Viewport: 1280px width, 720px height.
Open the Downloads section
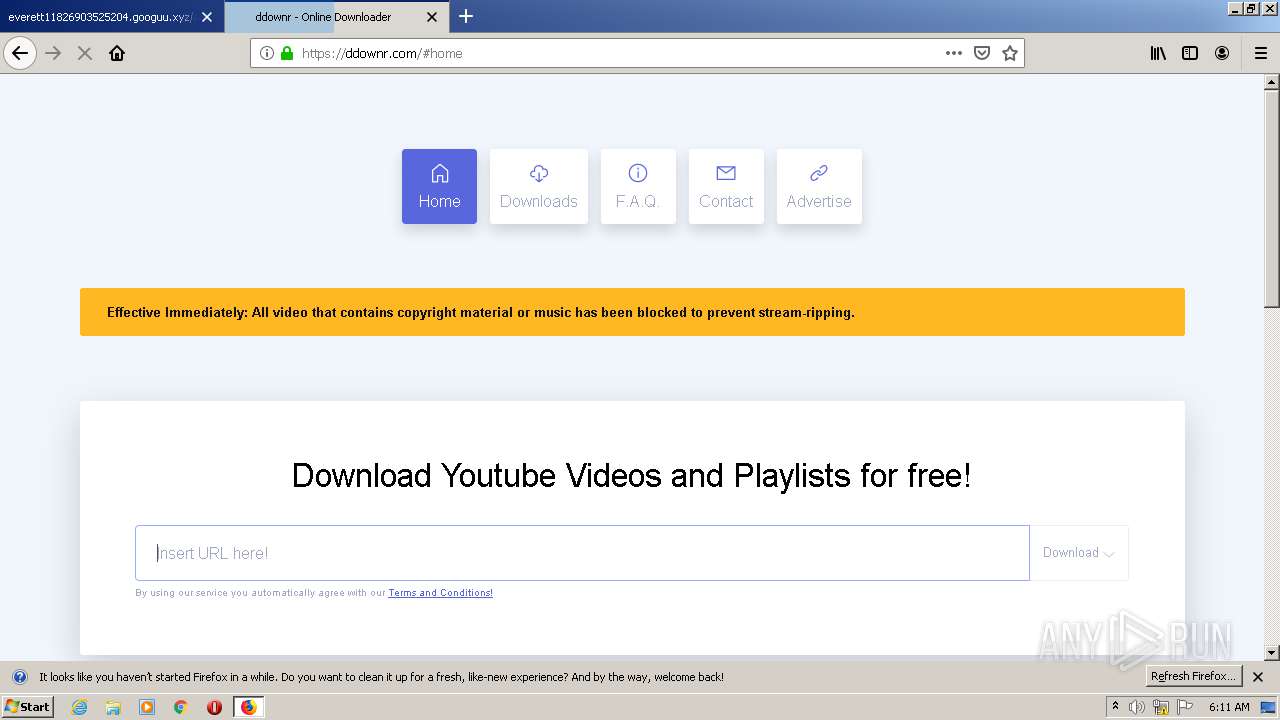(x=539, y=186)
